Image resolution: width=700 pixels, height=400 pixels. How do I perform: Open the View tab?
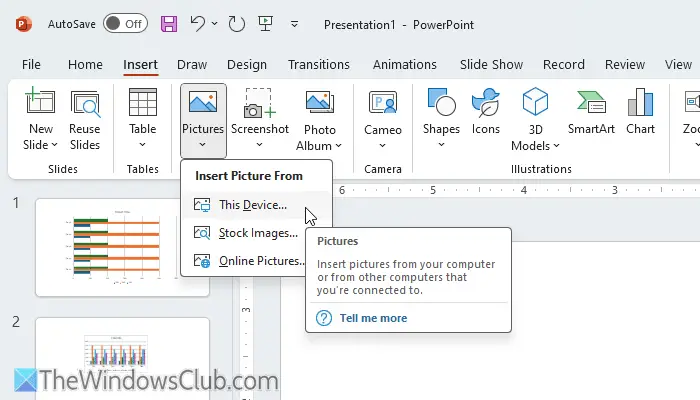(x=678, y=65)
